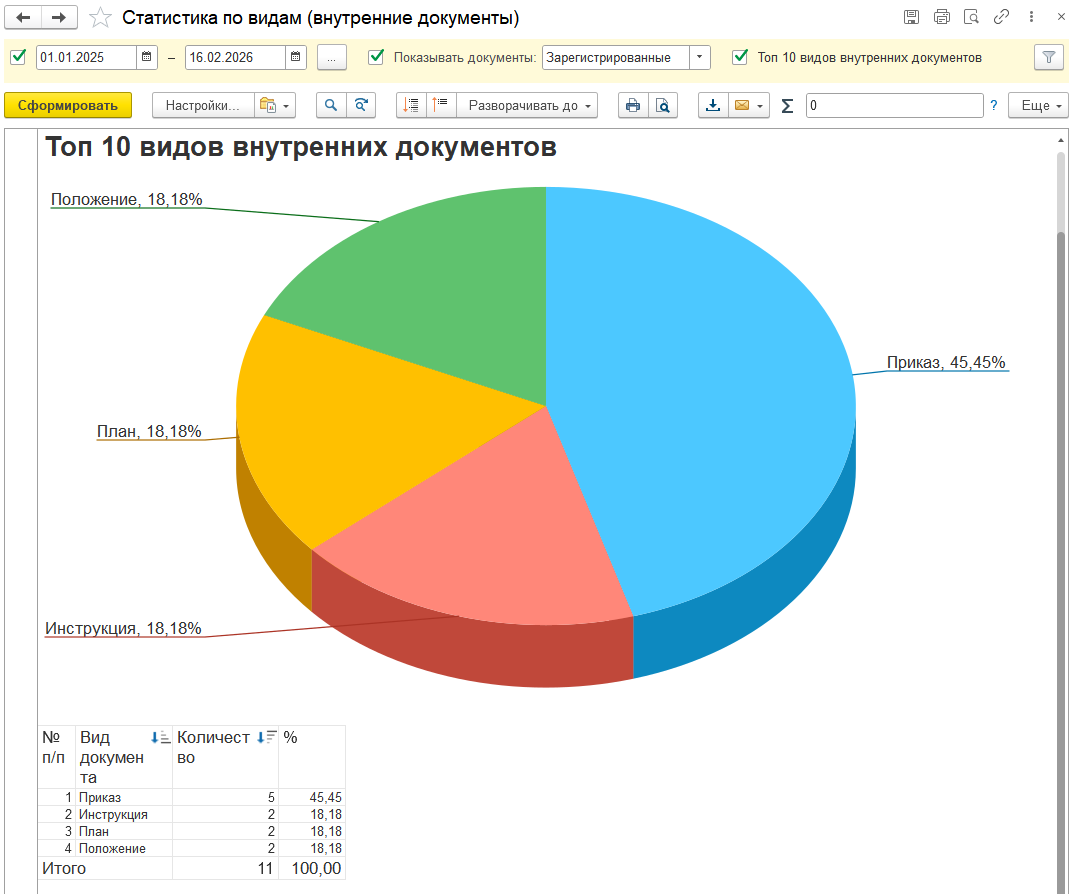1073x894 pixels.
Task: Uncheck the date period checkbox
Action: 18,57
